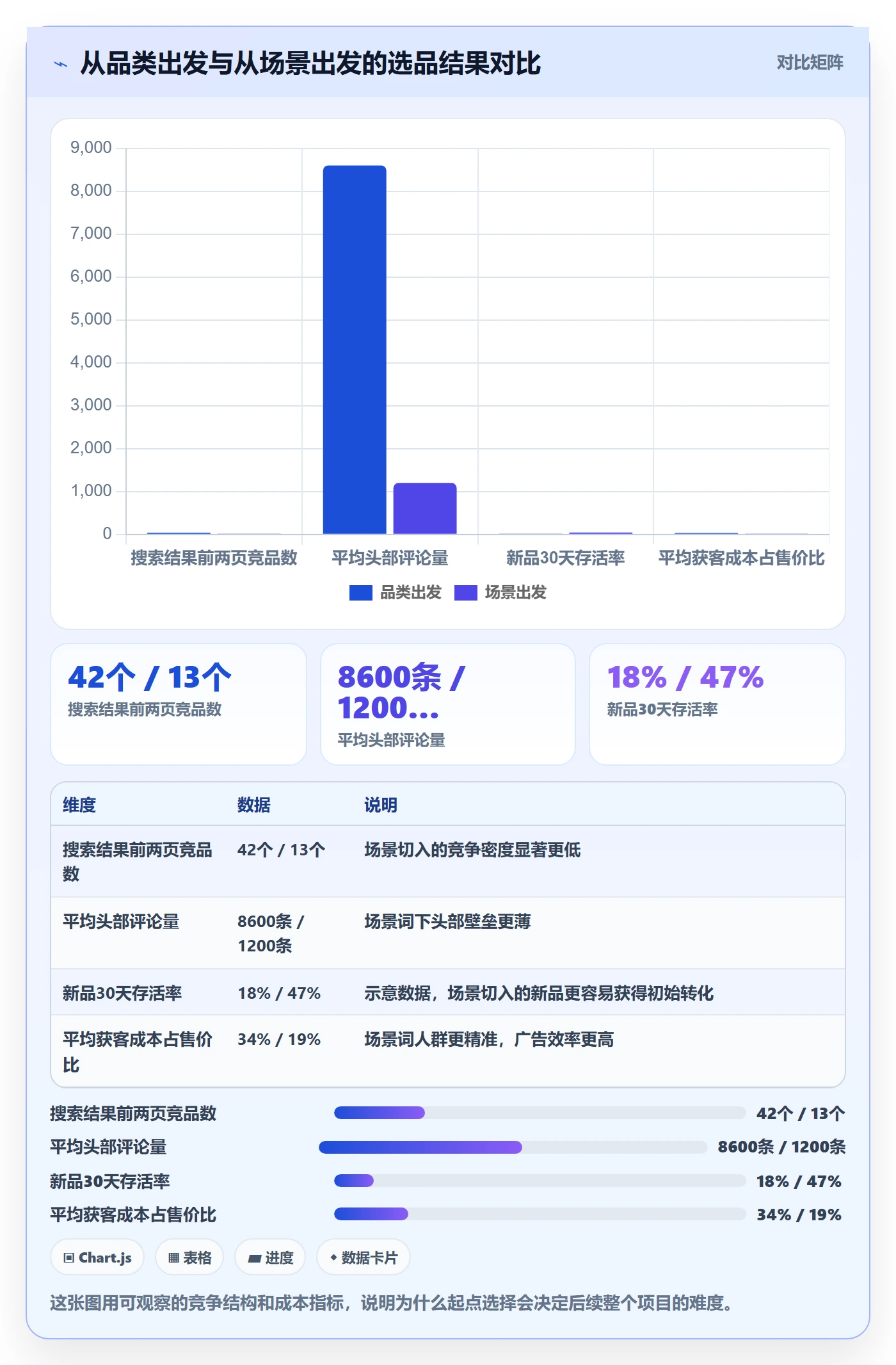
Task: Click the 5,000 y-axis tick label
Action: pos(91,319)
